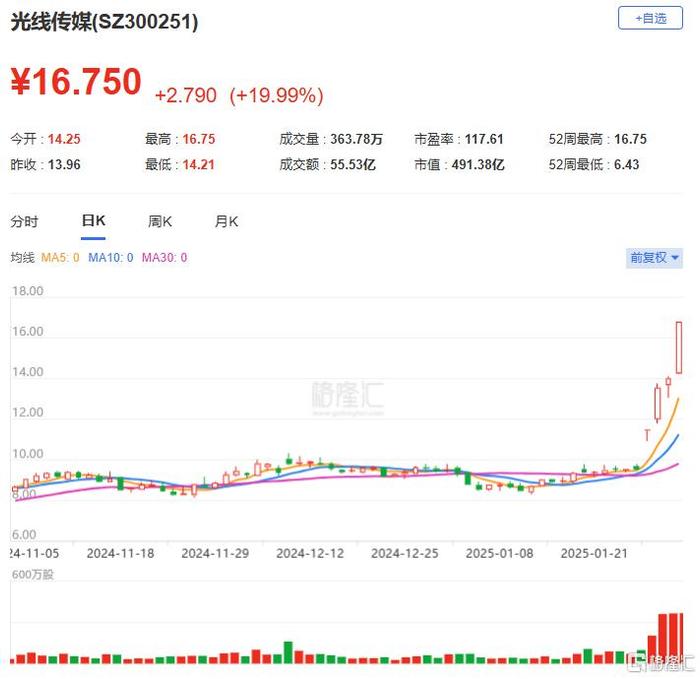
Task: Click the x-axis date label 2024-11-18
Action: tap(121, 554)
